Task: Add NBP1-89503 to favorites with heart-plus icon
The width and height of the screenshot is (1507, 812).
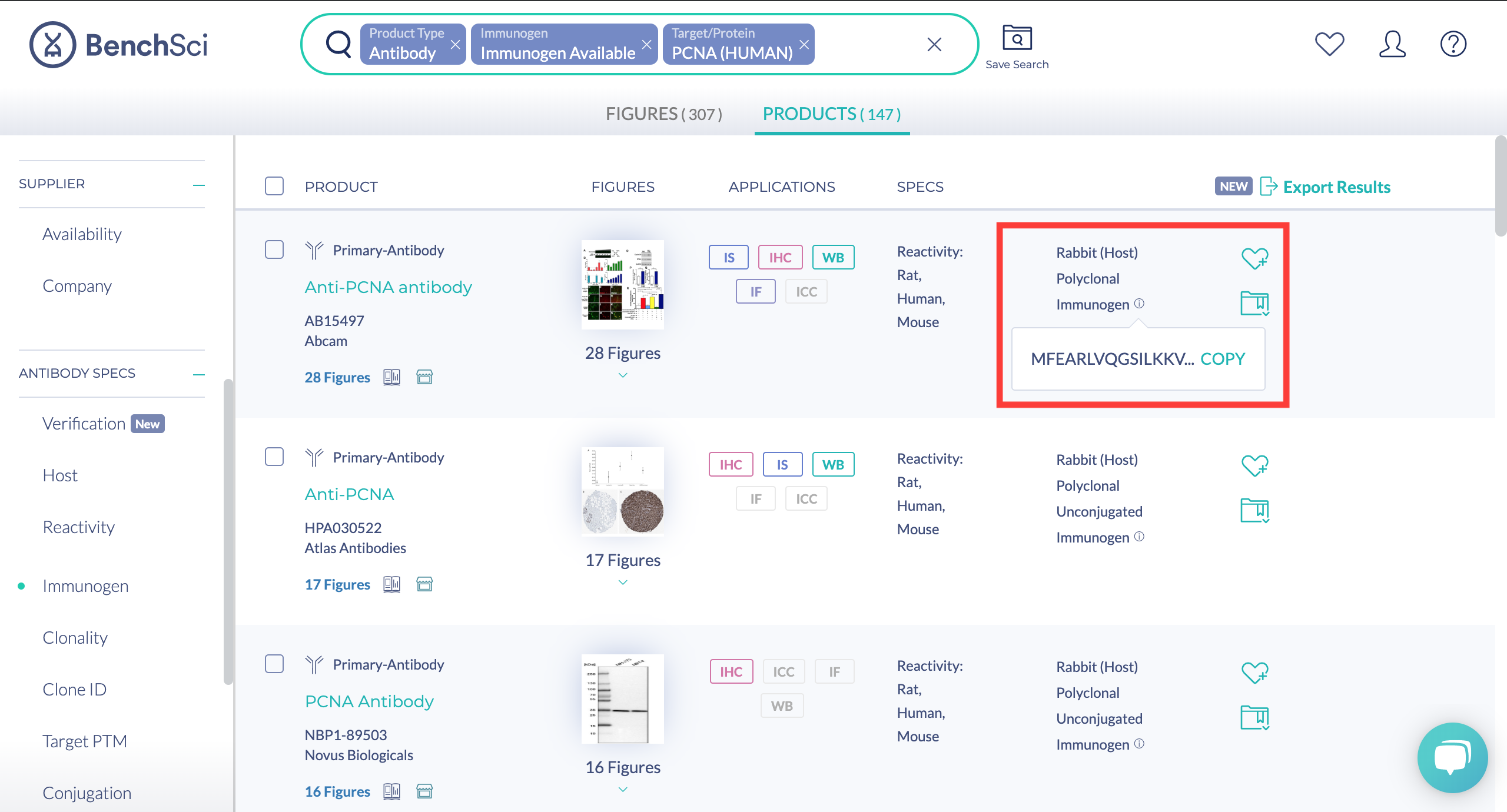Action: pos(1254,672)
